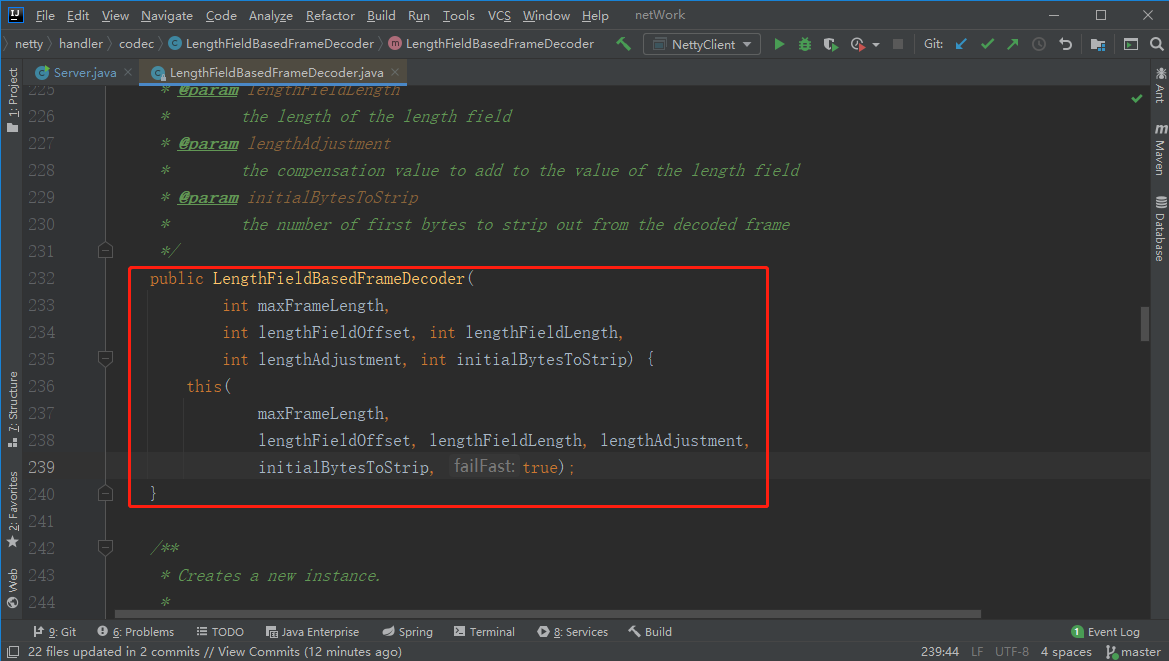Image resolution: width=1169 pixels, height=661 pixels.
Task: Open the Terminal tool window
Action: pos(484,632)
